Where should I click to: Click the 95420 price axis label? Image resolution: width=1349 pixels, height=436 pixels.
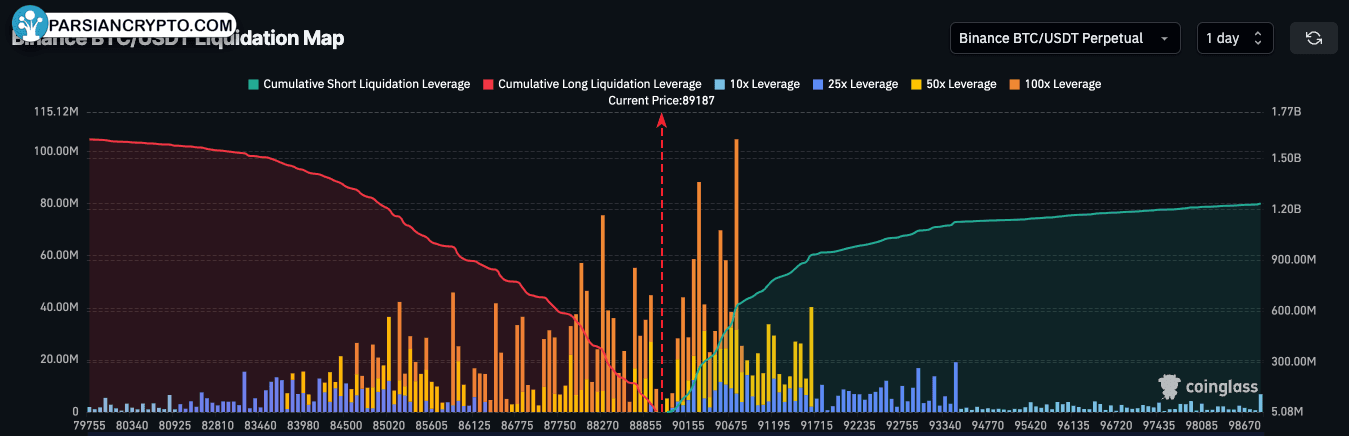(1030, 426)
